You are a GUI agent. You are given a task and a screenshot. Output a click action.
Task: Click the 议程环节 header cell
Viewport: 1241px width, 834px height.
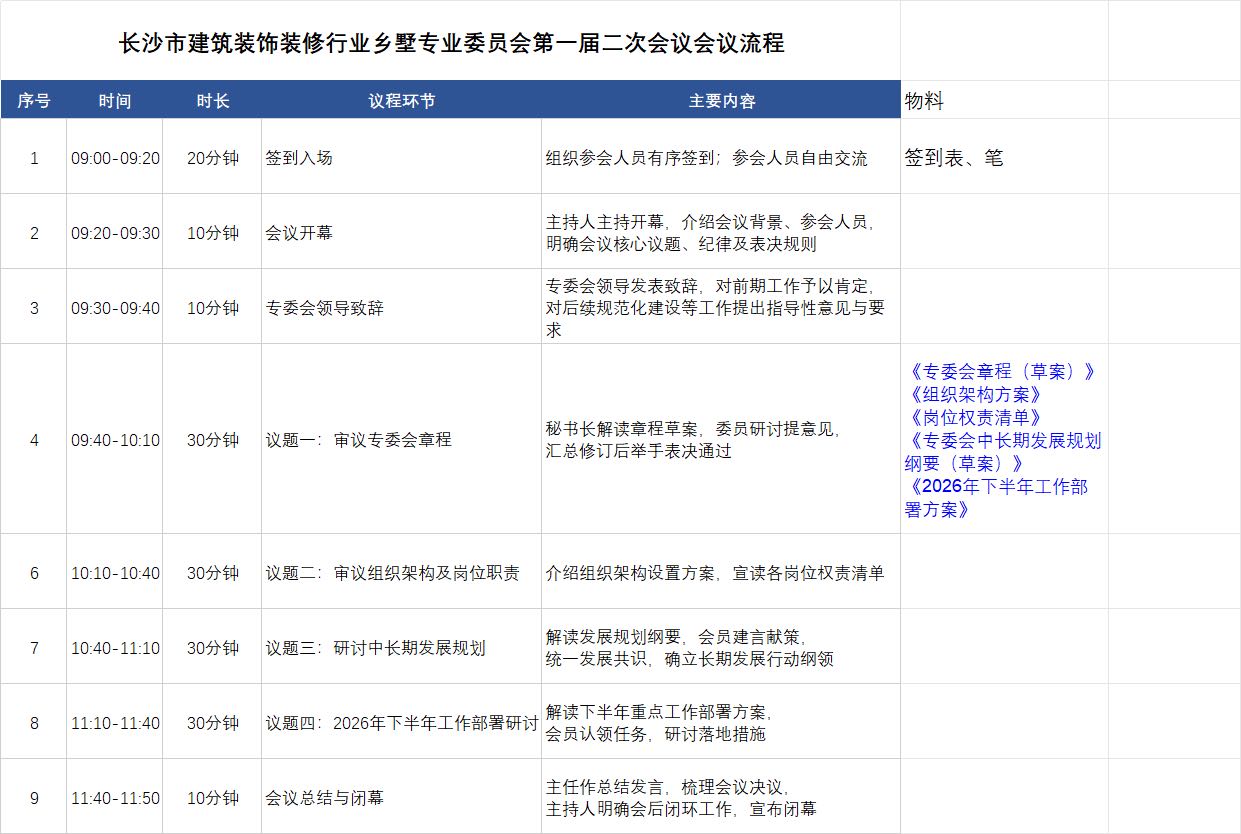[401, 100]
